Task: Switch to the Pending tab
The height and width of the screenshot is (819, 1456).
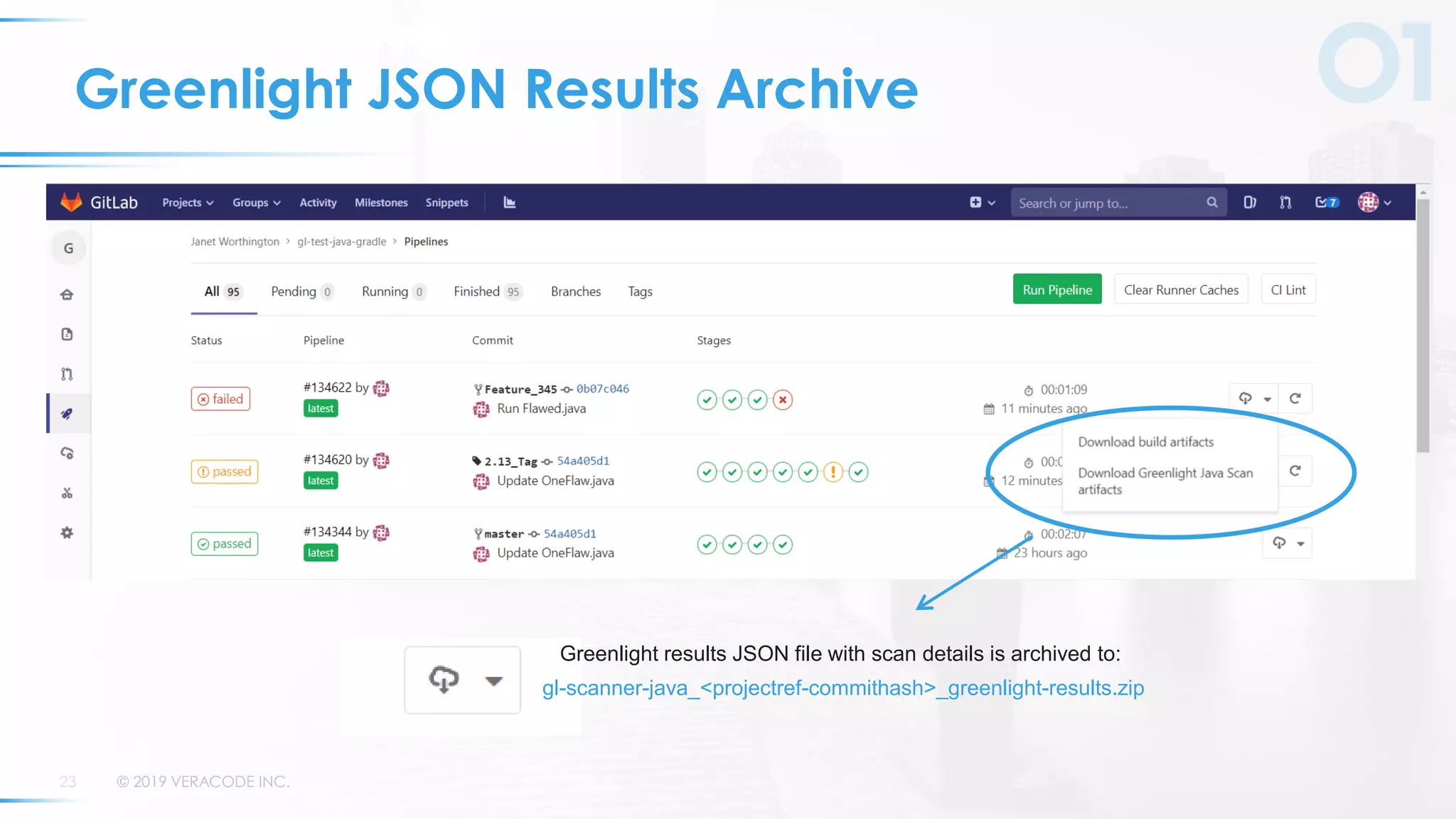Action: (x=301, y=291)
